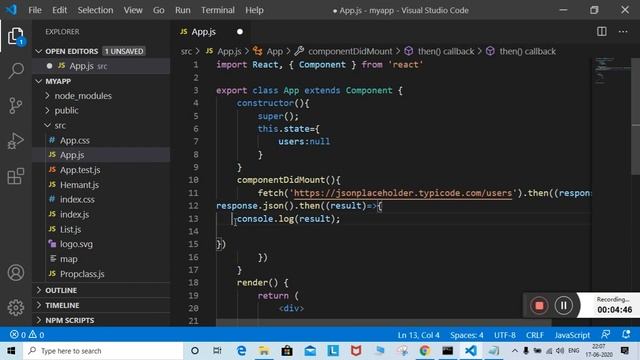Change indentation via Spaces: 4
The image size is (640, 360).
pos(467,335)
